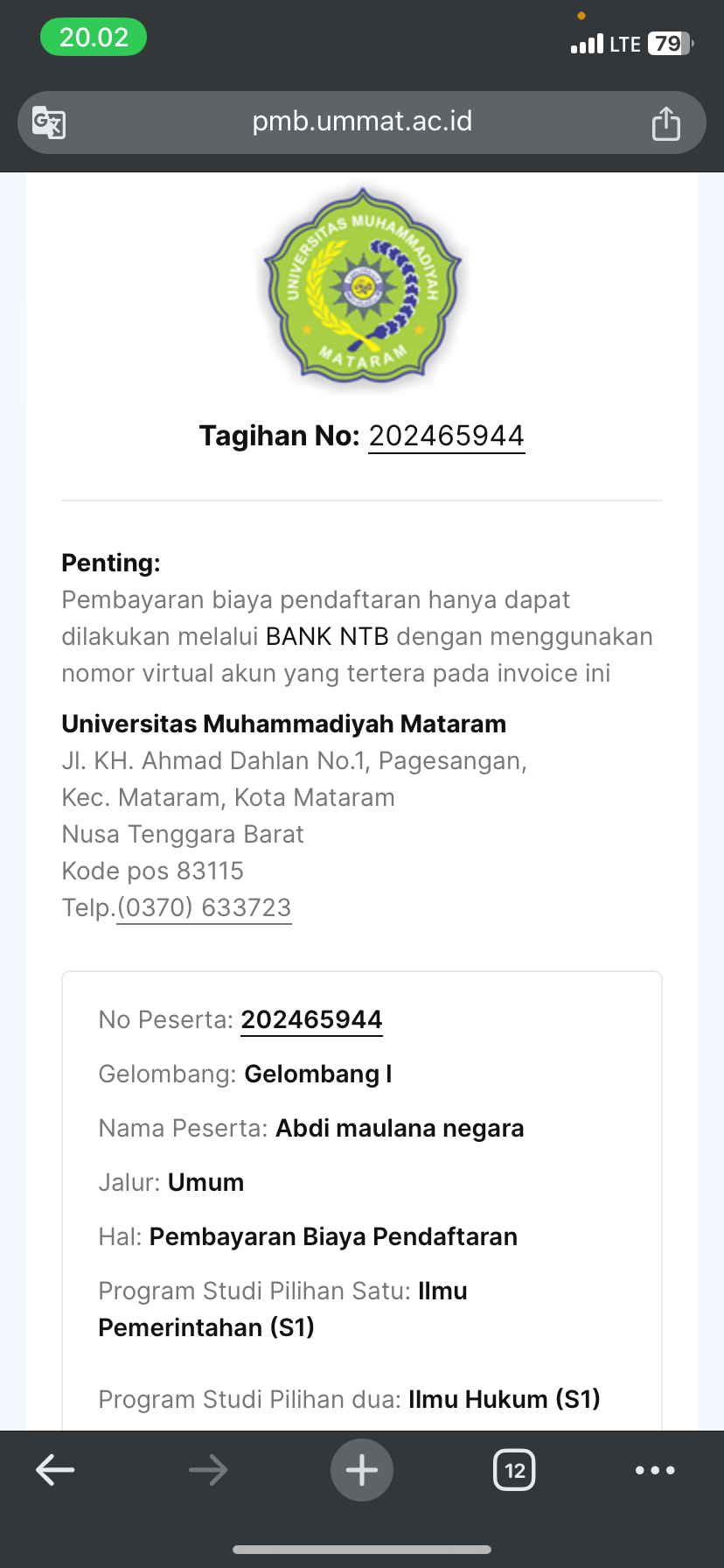Tap the Universitas Muhammadiyah Mataram logo
Screen dimensions: 724x1568
point(362,287)
